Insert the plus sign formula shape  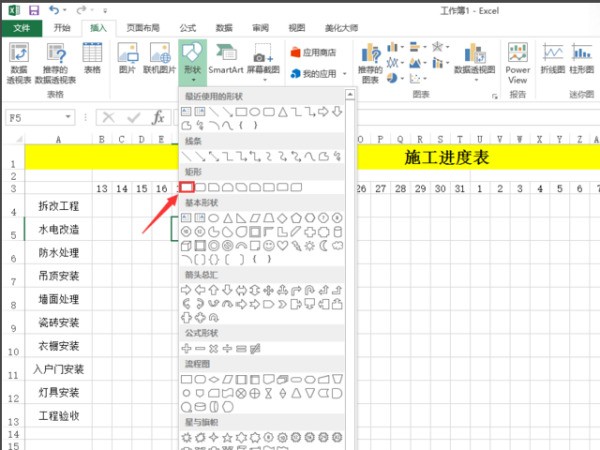pos(186,347)
